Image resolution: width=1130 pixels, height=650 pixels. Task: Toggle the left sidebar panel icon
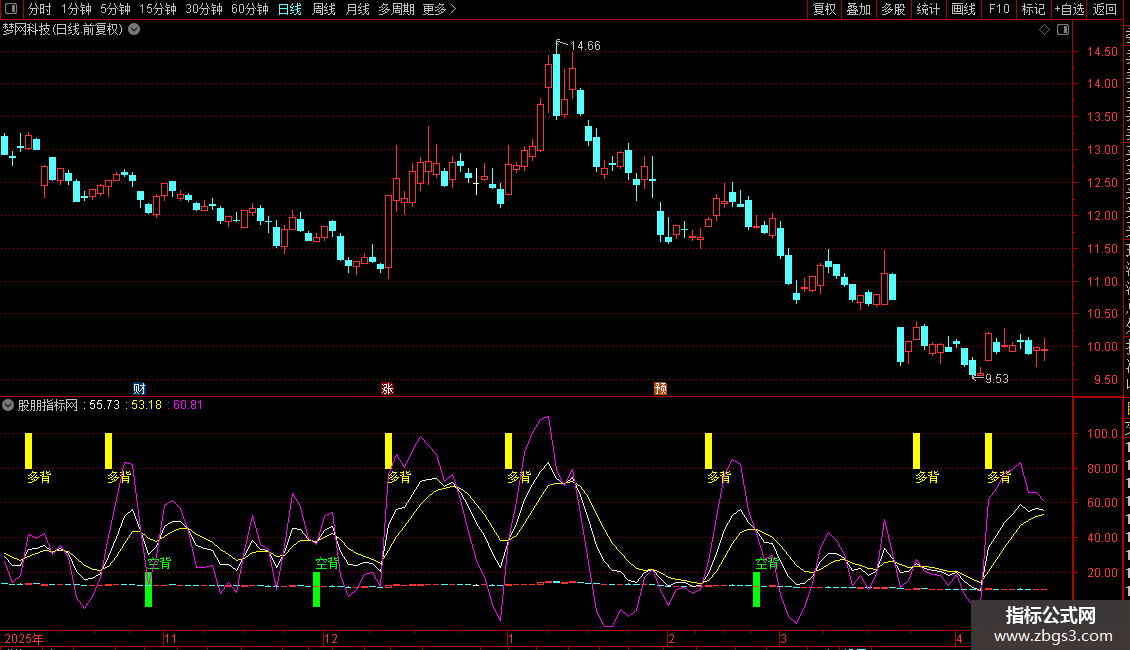point(10,9)
